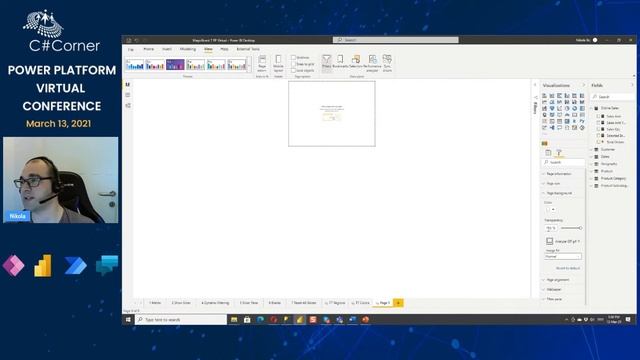Image resolution: width=640 pixels, height=360 pixels.
Task: Open the Insert ribbon tab
Action: (167, 49)
